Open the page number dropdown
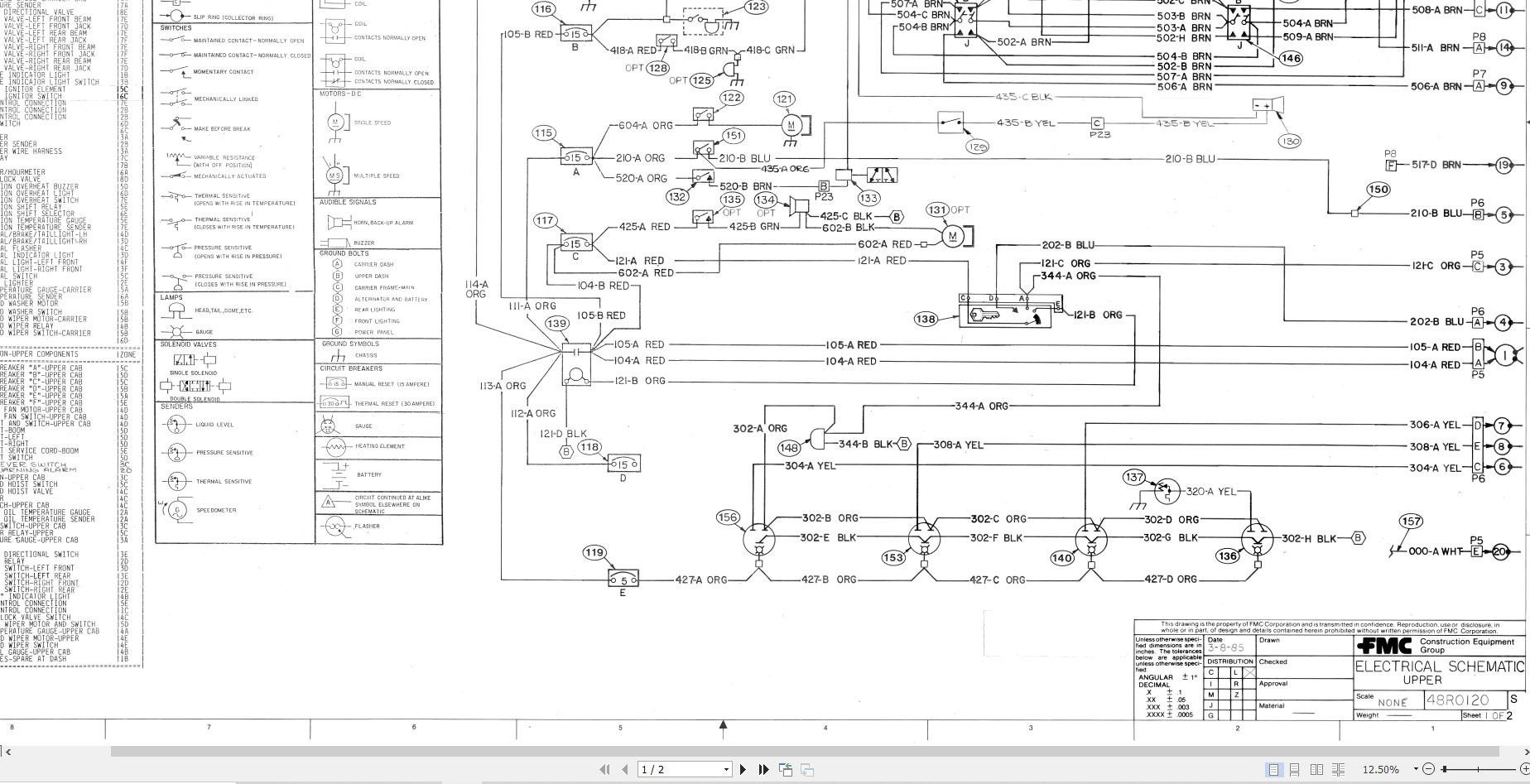This screenshot has height=784, width=1530. point(726,769)
